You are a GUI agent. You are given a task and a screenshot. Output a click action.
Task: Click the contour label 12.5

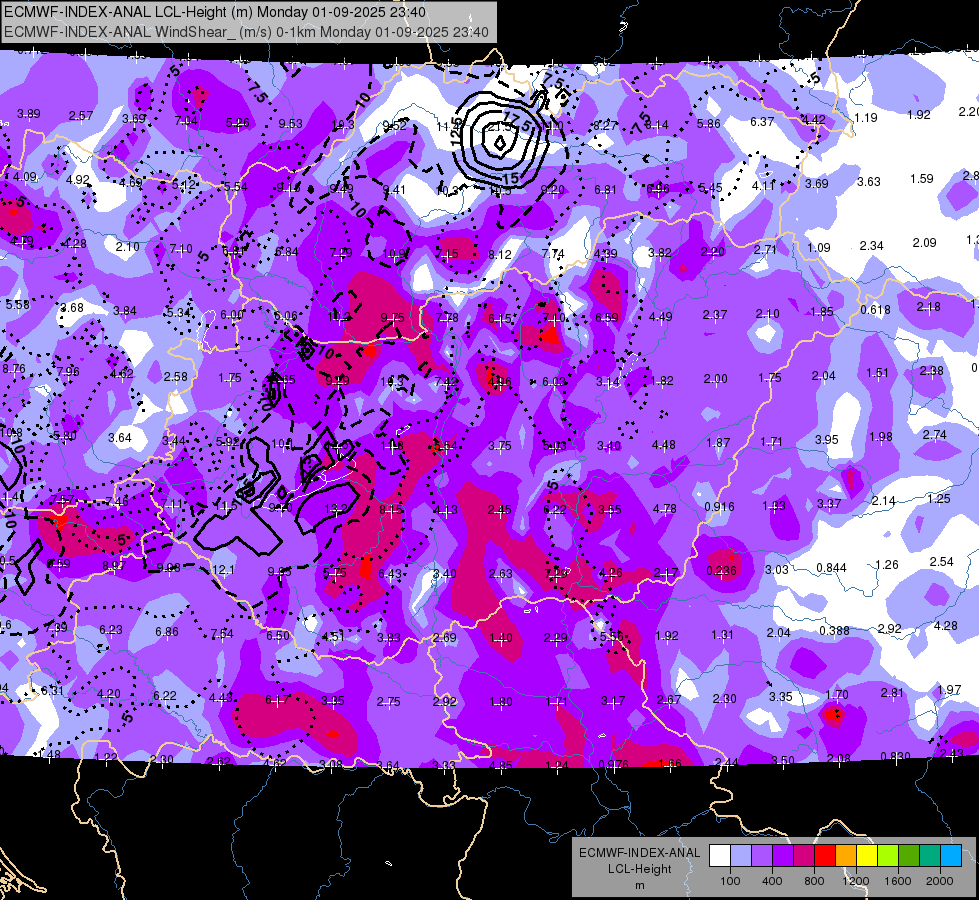(457, 132)
